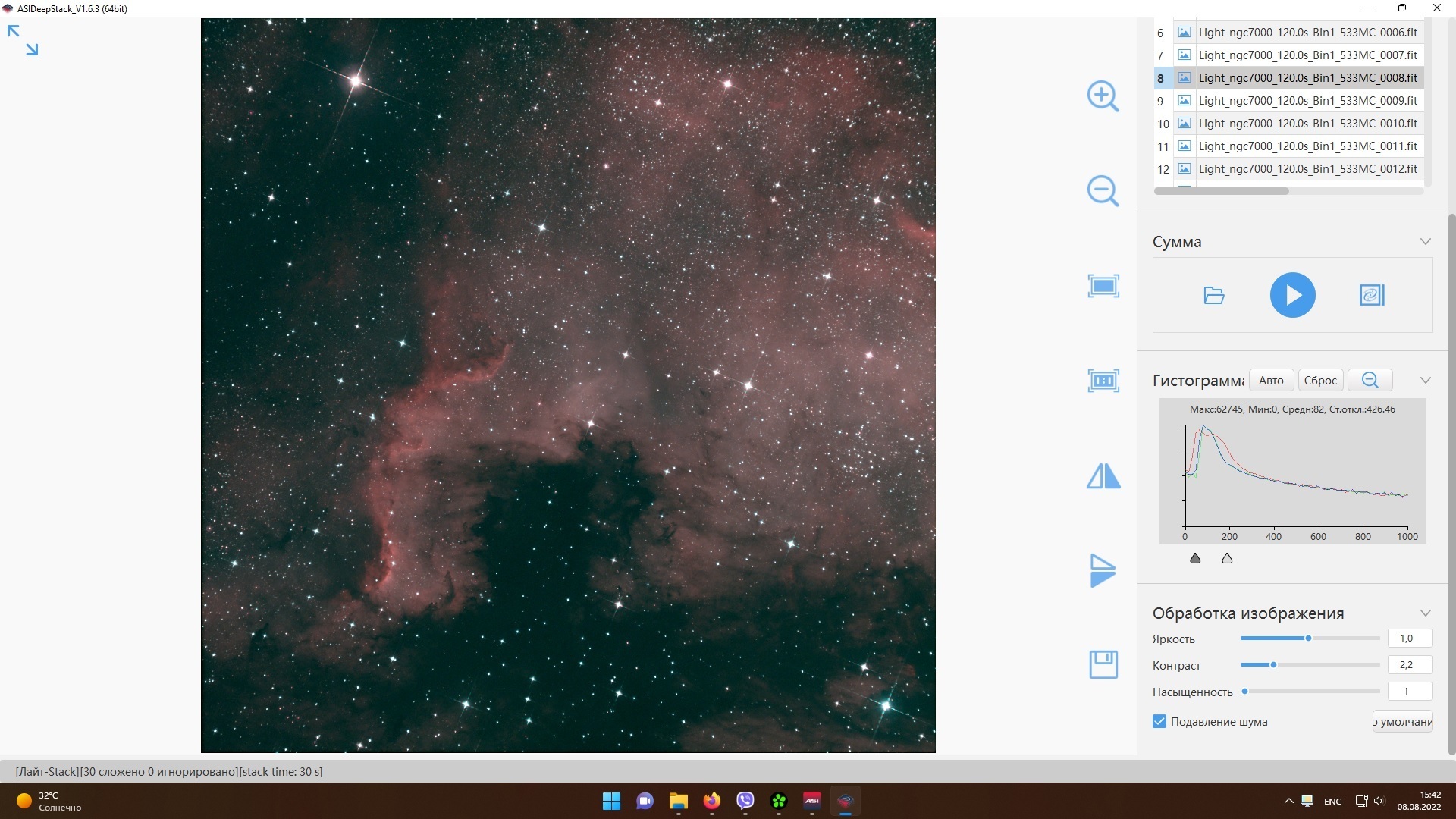The width and height of the screenshot is (1456, 819).
Task: Click the zoom in magnifier icon
Action: click(x=1103, y=96)
